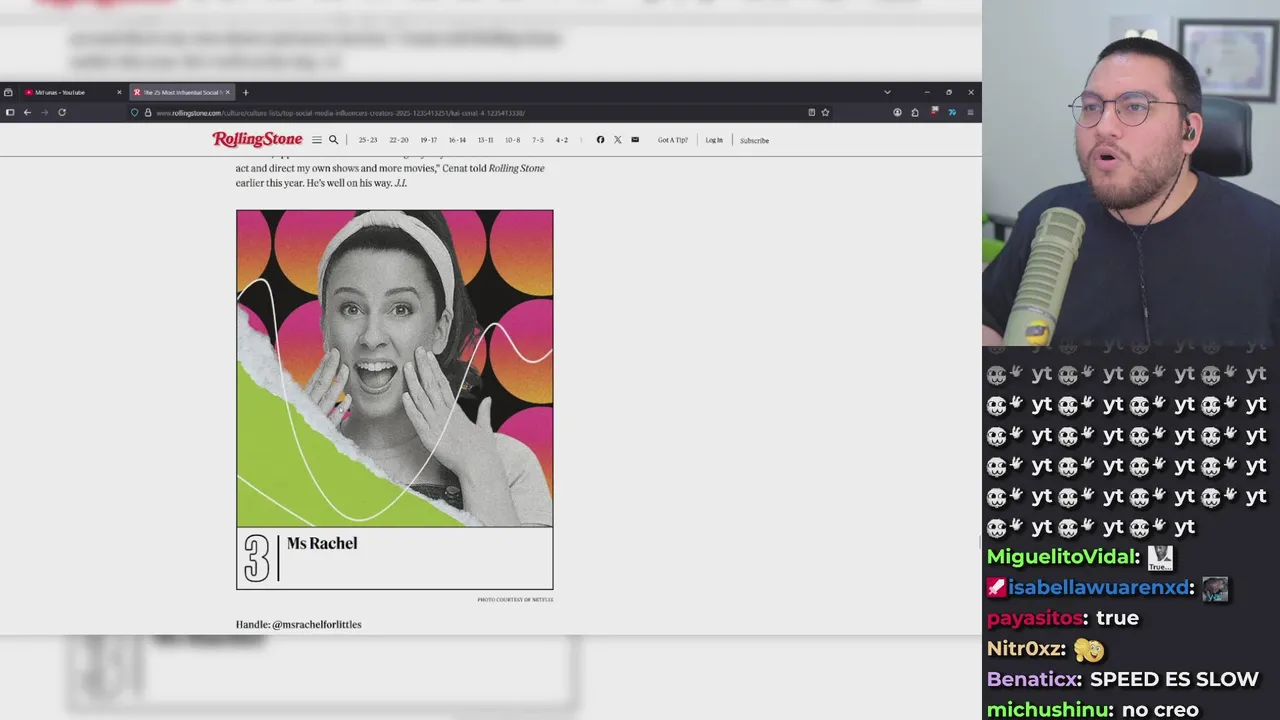Open a new browser tab
Image resolution: width=1280 pixels, height=720 pixels.
[x=245, y=92]
